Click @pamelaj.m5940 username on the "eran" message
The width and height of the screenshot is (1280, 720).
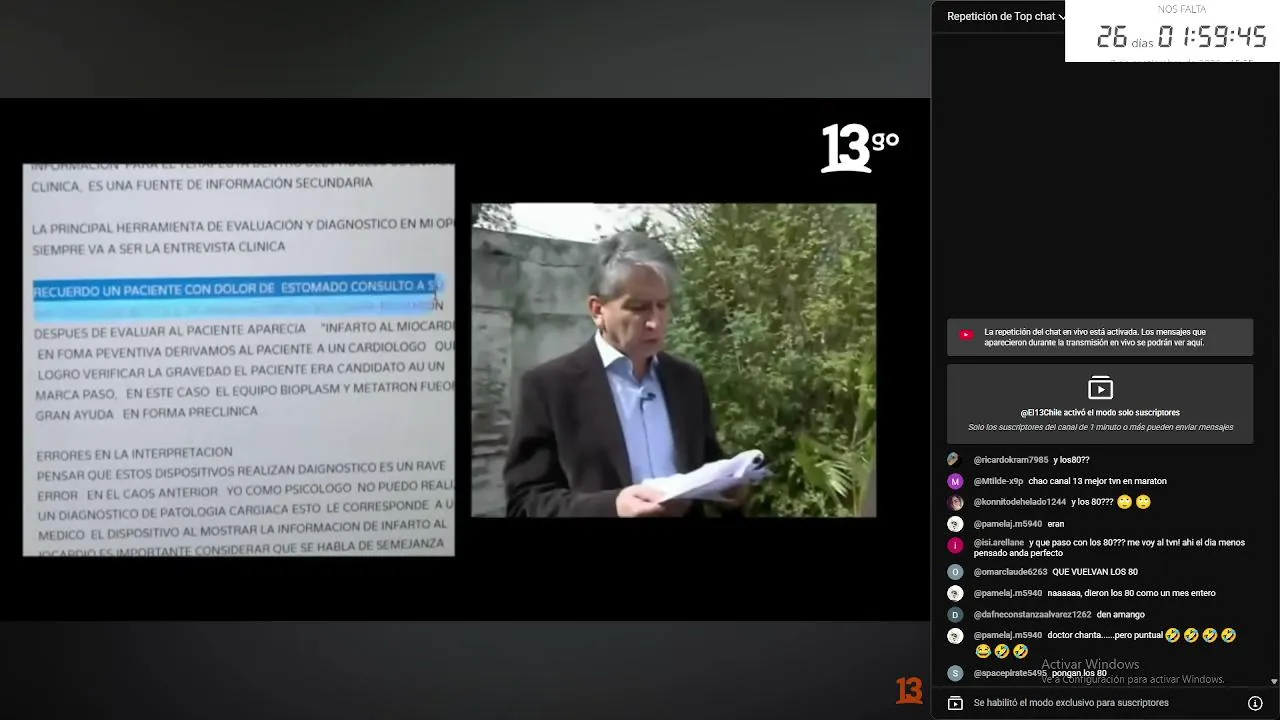tap(1008, 524)
